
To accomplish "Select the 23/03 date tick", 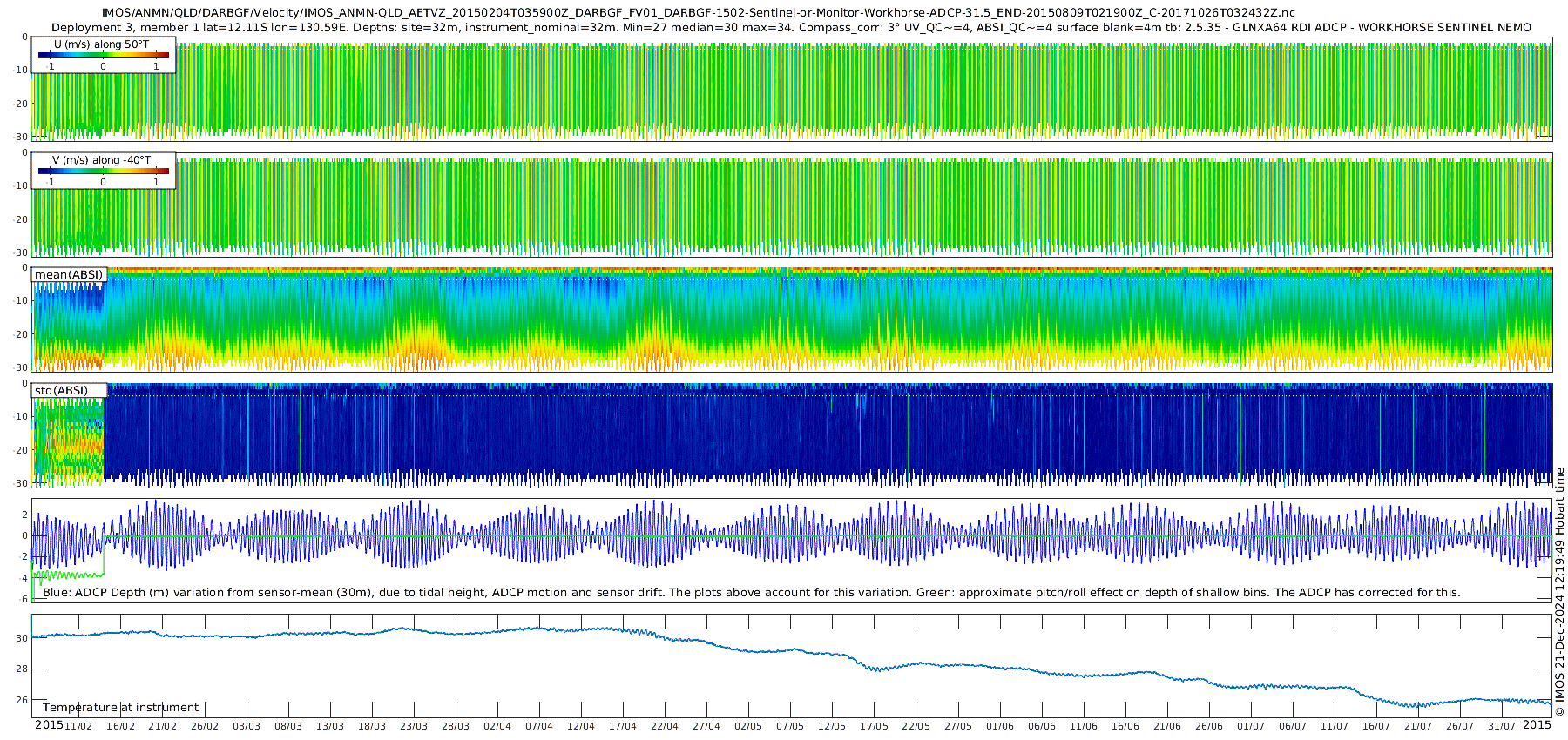I will coord(413,726).
